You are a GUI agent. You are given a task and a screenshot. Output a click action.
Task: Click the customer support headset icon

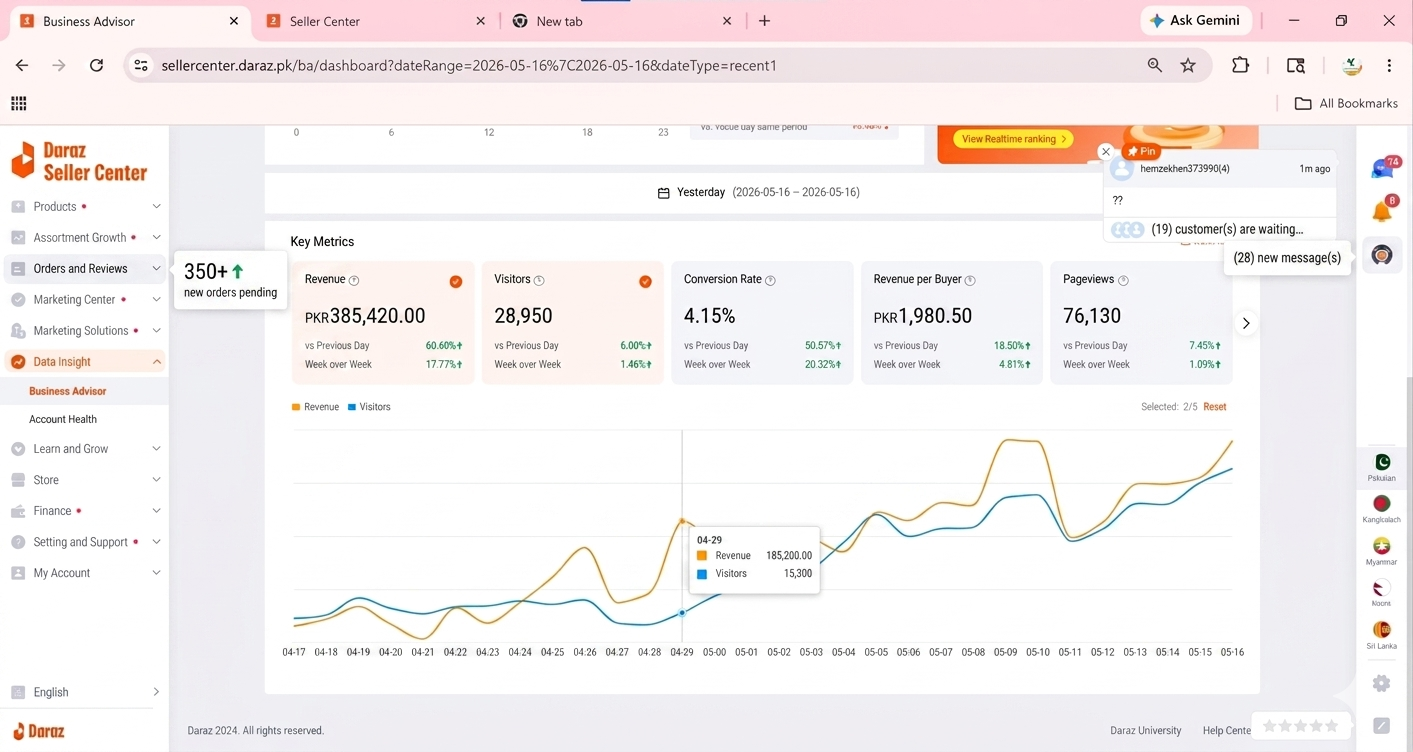pos(1382,256)
